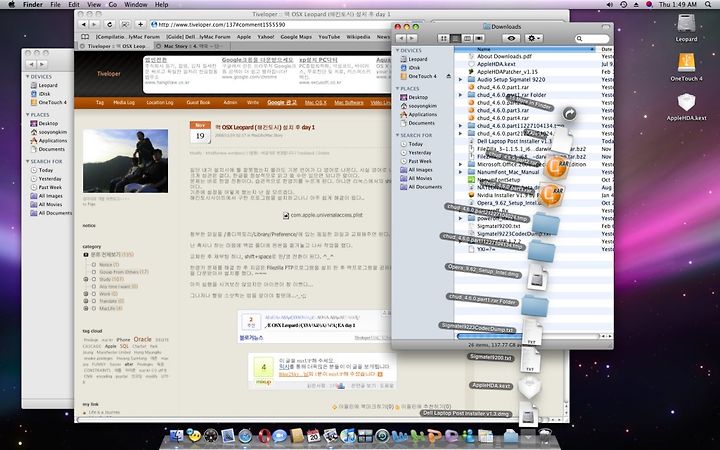Screen dimensions: 720x450
Task: Go back in Safari toolbar
Action: [x=83, y=24]
